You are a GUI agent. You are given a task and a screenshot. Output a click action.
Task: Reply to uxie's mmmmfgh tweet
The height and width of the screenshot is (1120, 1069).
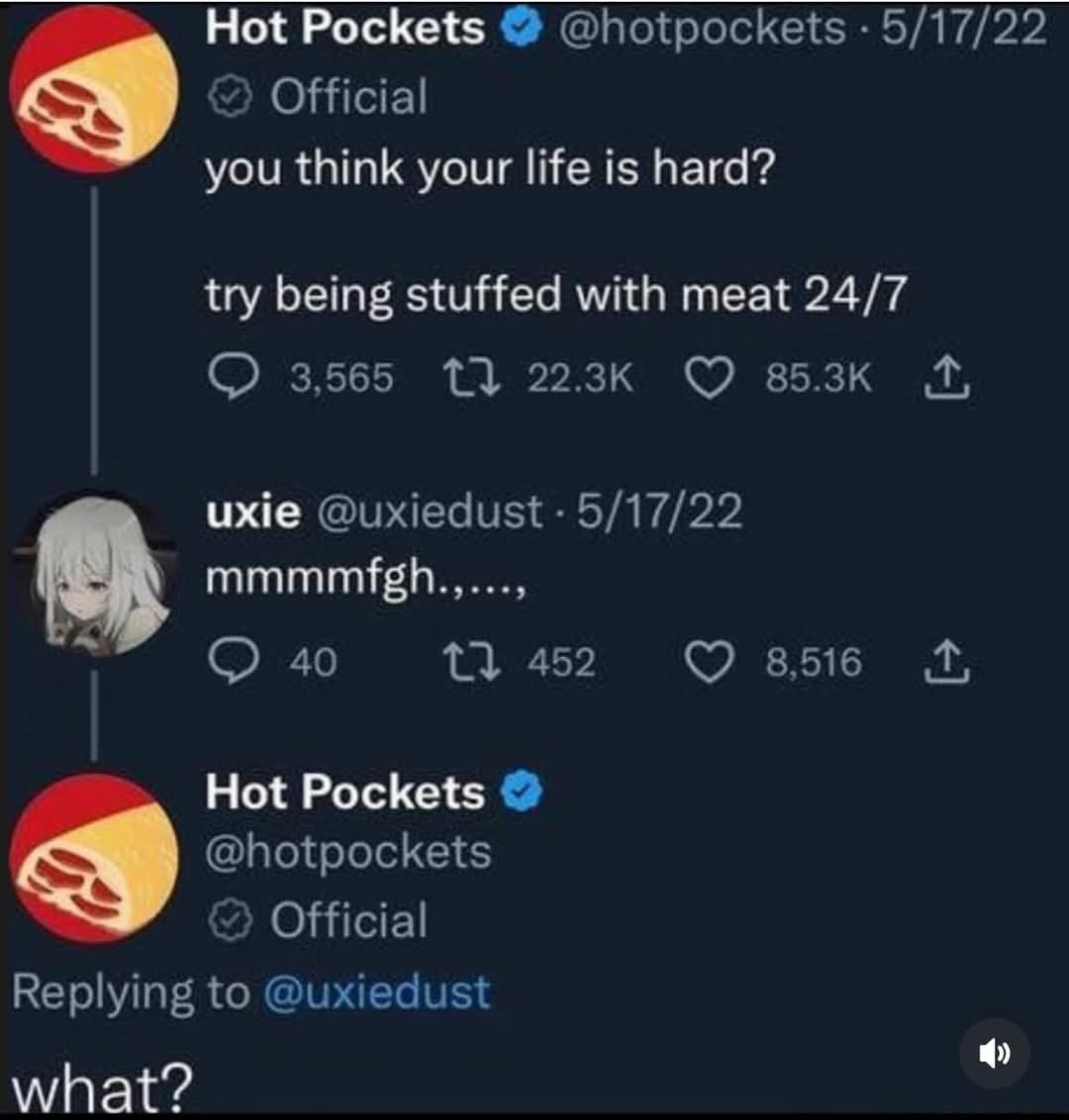point(230,662)
